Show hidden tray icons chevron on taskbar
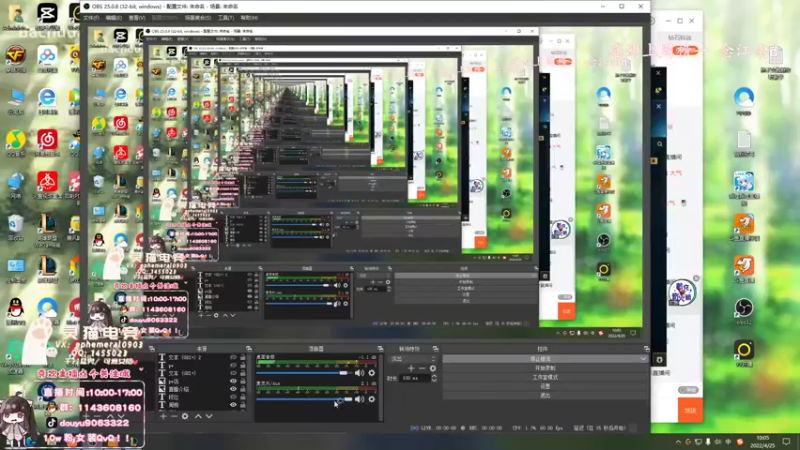This screenshot has height=450, width=800. pos(678,442)
